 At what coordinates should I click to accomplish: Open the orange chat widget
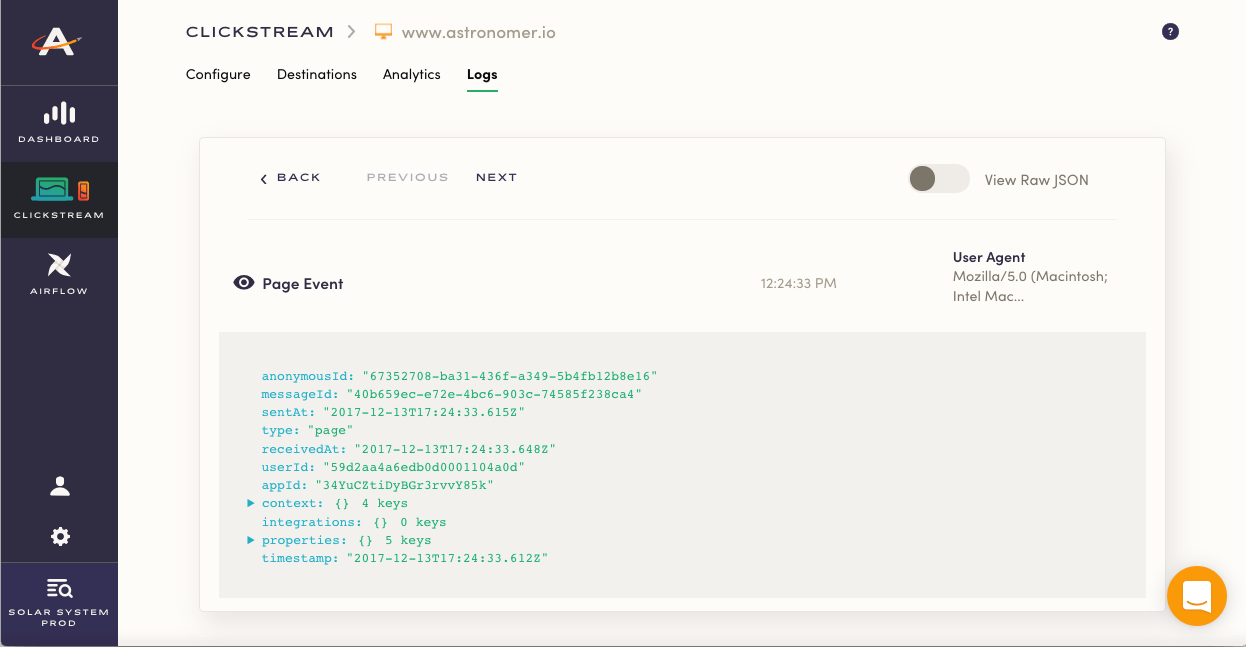pos(1196,597)
